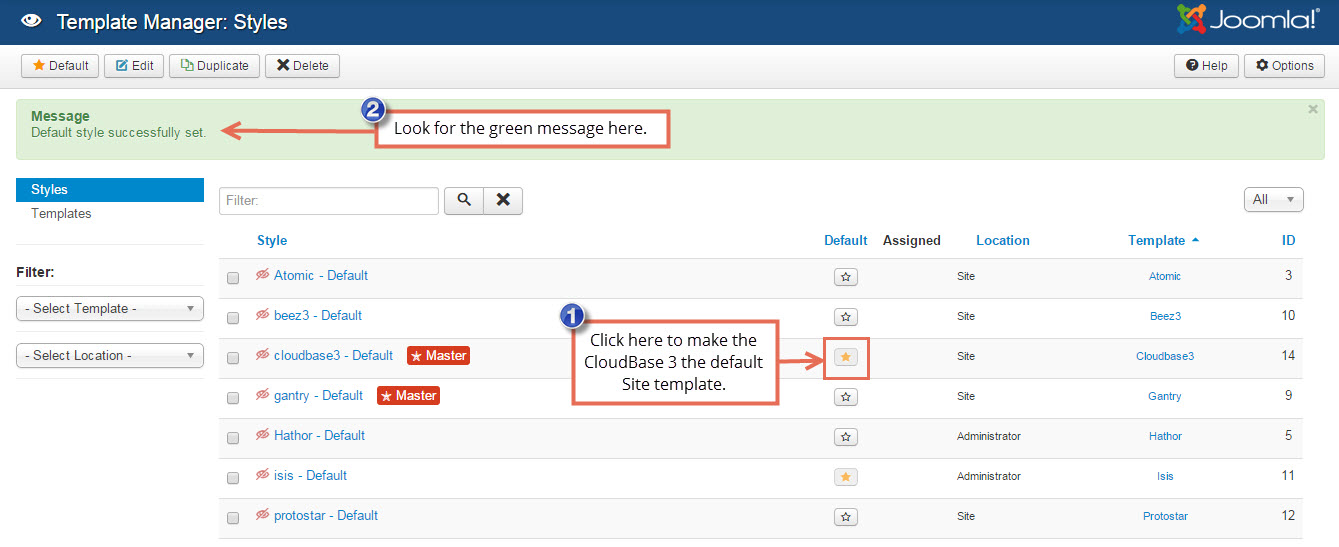Set Atomic as default via its star
1339x547 pixels.
[846, 277]
